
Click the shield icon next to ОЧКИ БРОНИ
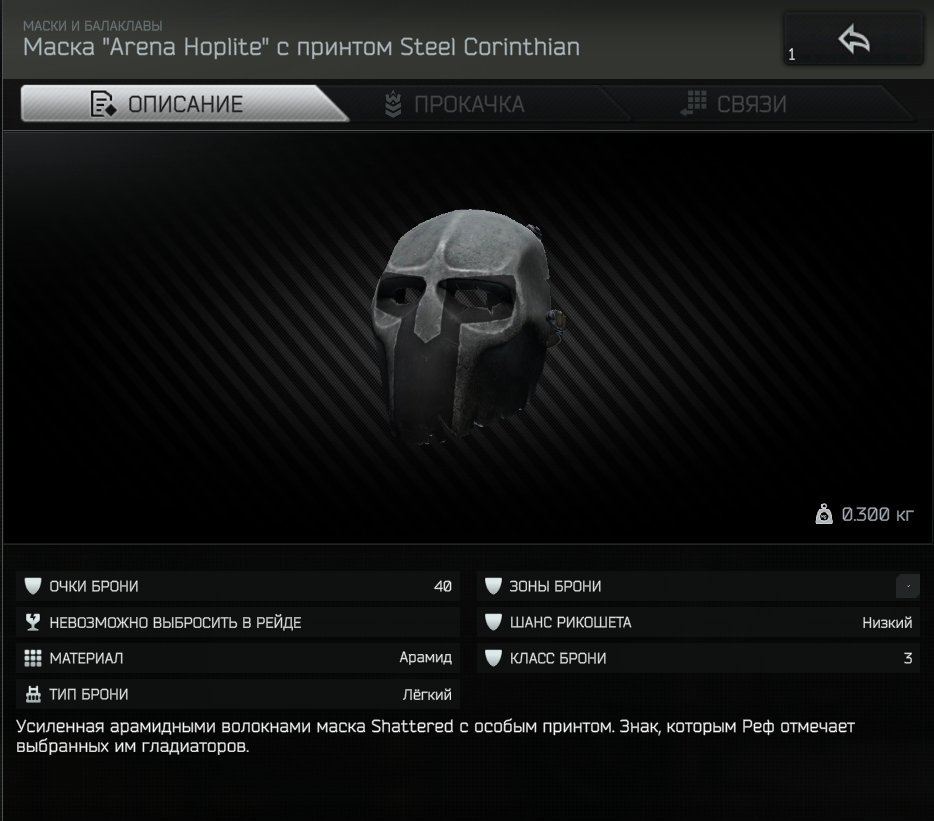[33, 586]
